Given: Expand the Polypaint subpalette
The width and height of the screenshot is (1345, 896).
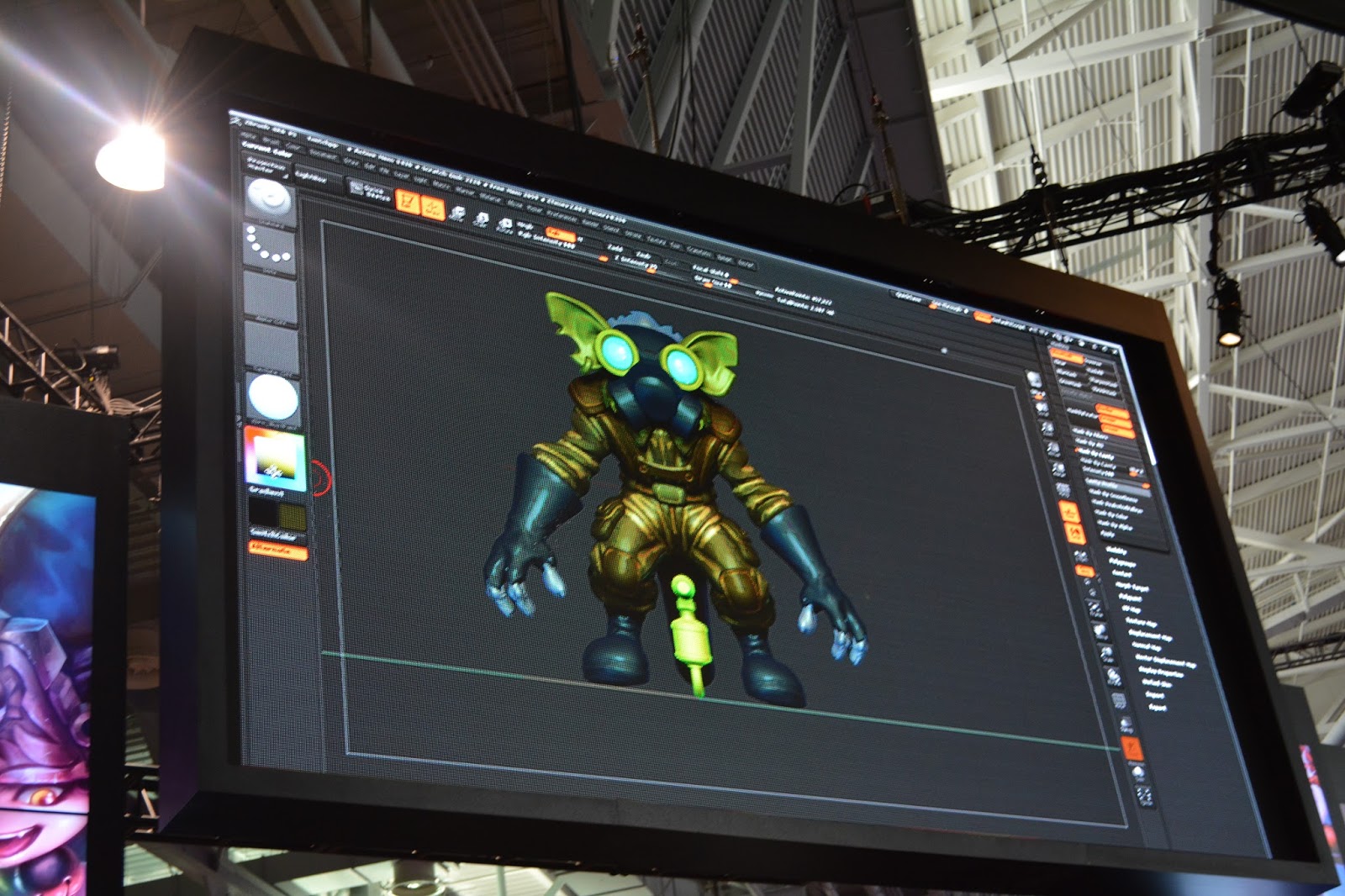Looking at the screenshot, I should tap(1130, 598).
